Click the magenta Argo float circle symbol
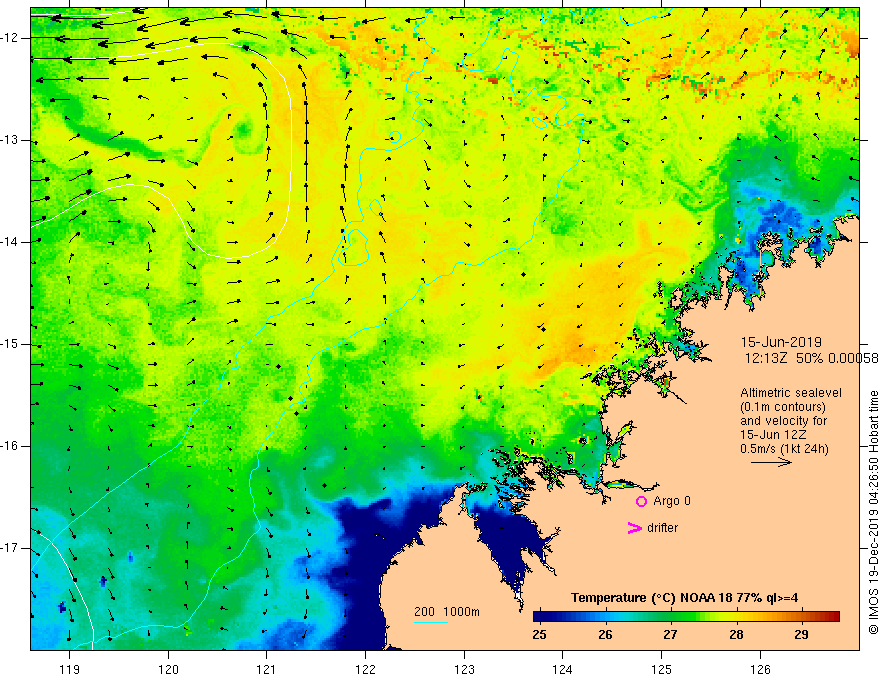Image resolution: width=880 pixels, height=680 pixels. (x=641, y=502)
